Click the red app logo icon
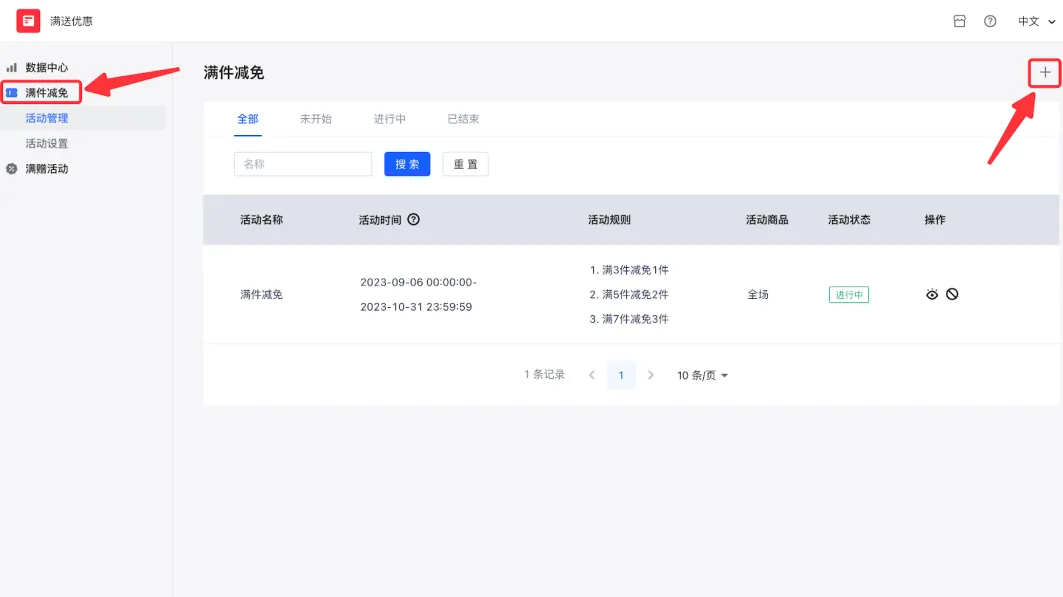Image resolution: width=1063 pixels, height=597 pixels. point(28,21)
